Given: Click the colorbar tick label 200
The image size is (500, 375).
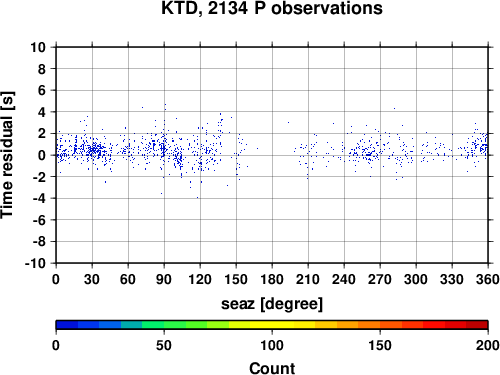Looking at the screenshot, I should (x=488, y=345).
